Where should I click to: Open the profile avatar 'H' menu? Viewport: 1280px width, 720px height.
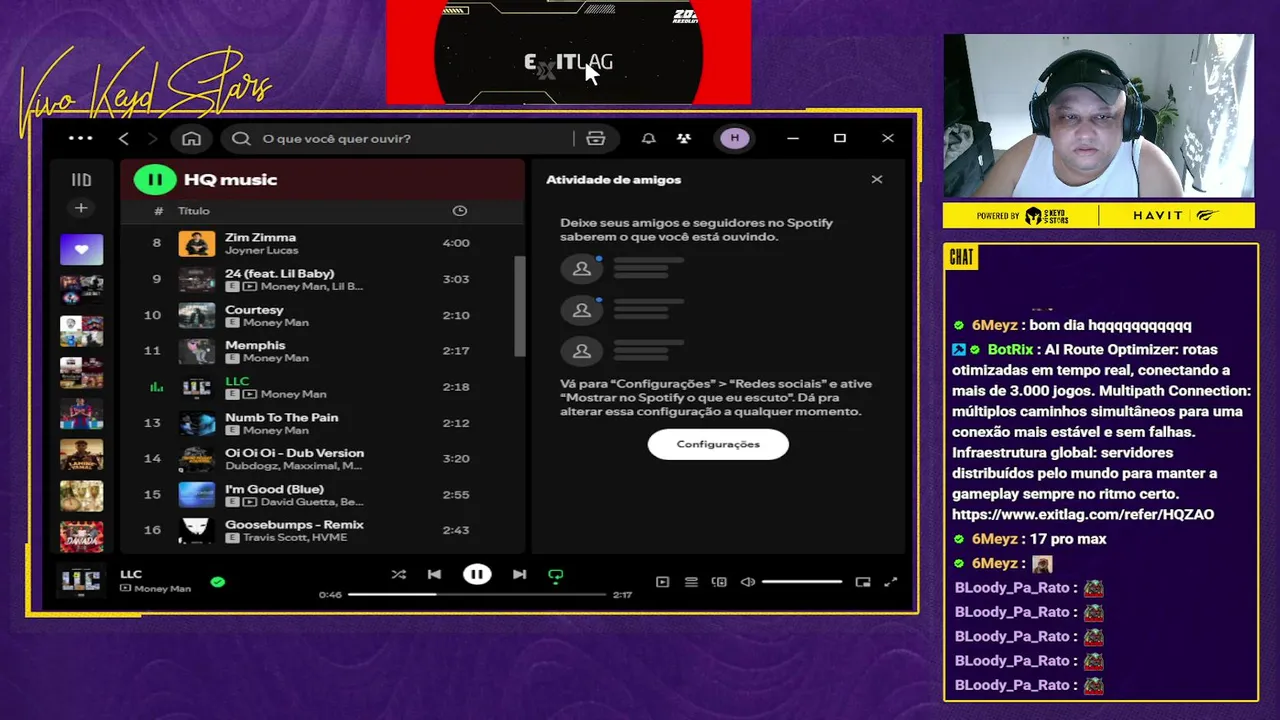click(735, 138)
